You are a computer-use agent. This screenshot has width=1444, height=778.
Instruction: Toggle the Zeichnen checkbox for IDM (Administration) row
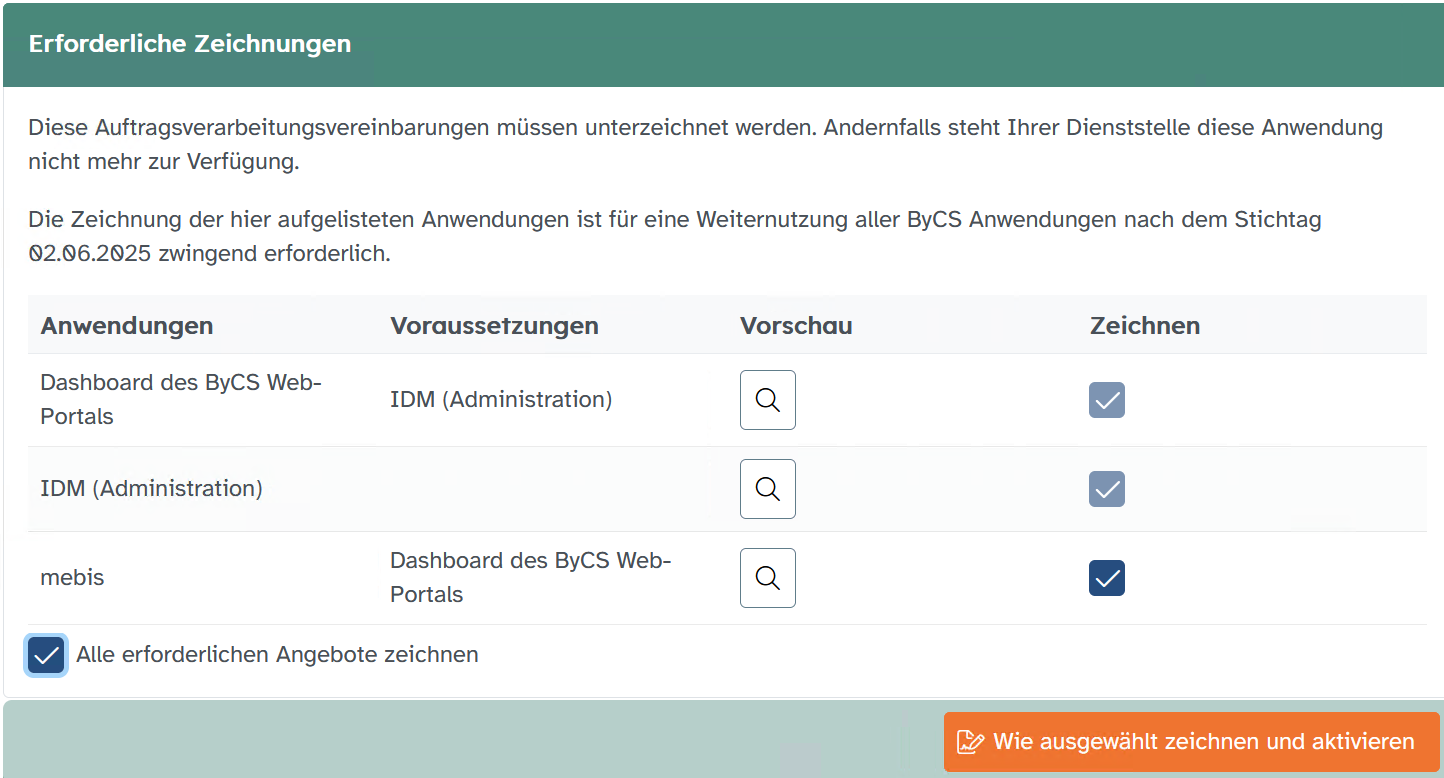coord(1106,489)
